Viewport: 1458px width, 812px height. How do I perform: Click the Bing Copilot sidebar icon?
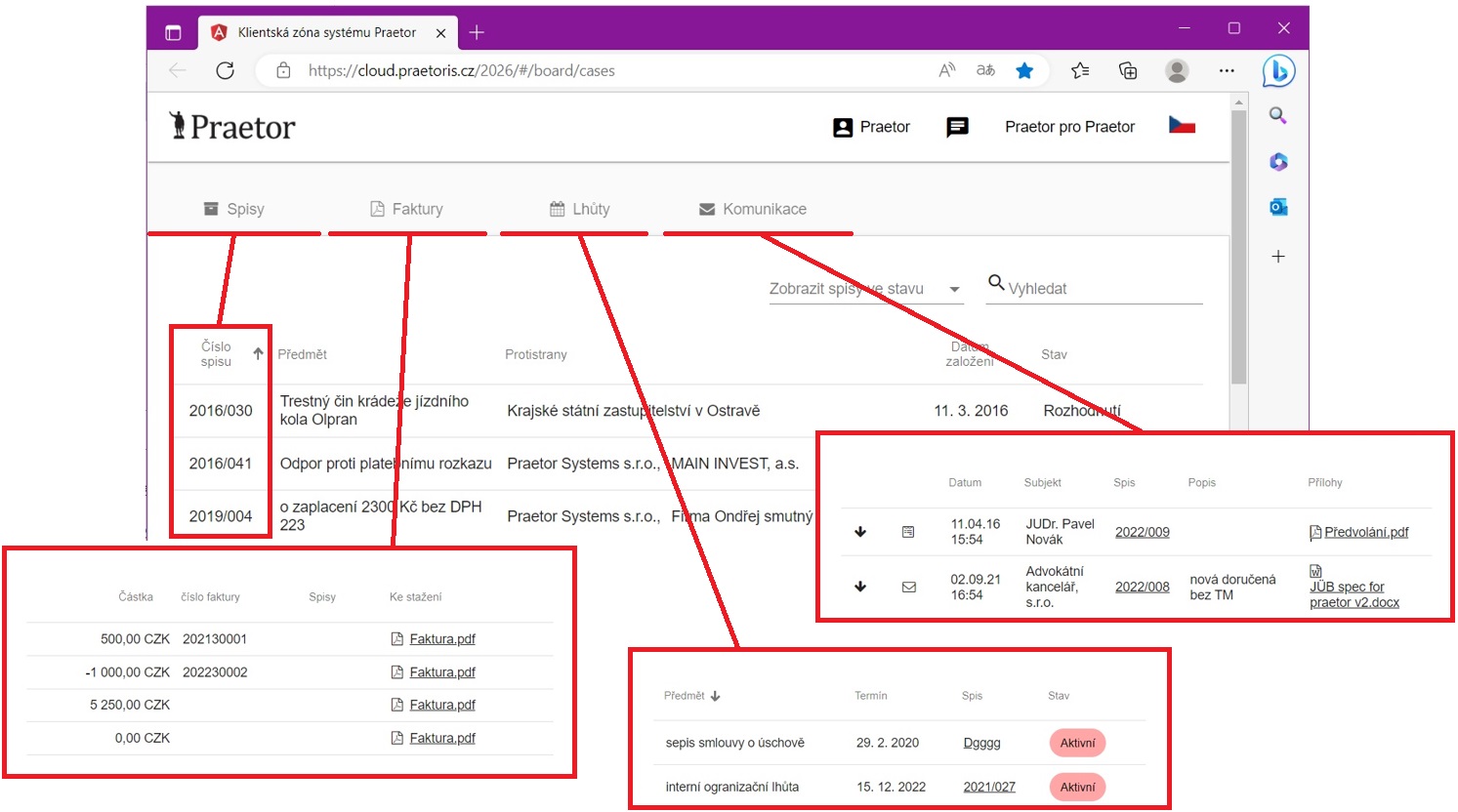coord(1278,71)
